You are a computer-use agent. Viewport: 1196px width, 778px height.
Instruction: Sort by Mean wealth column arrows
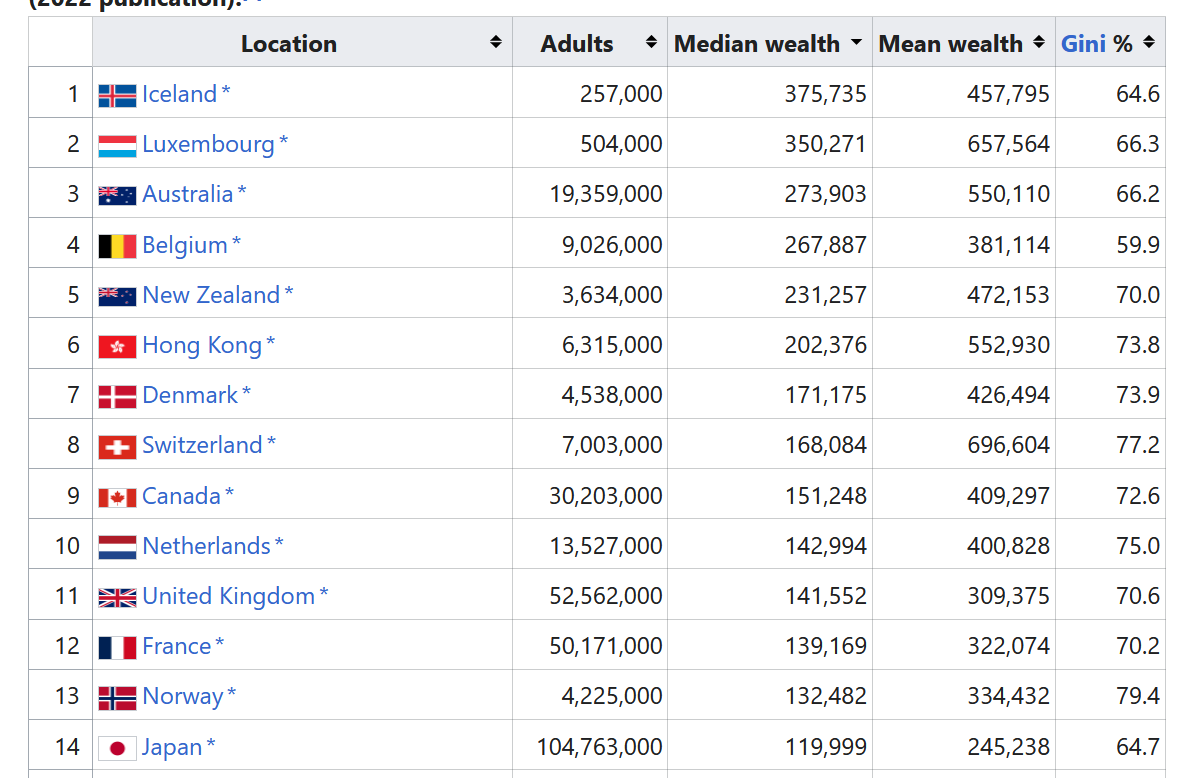click(x=1039, y=42)
